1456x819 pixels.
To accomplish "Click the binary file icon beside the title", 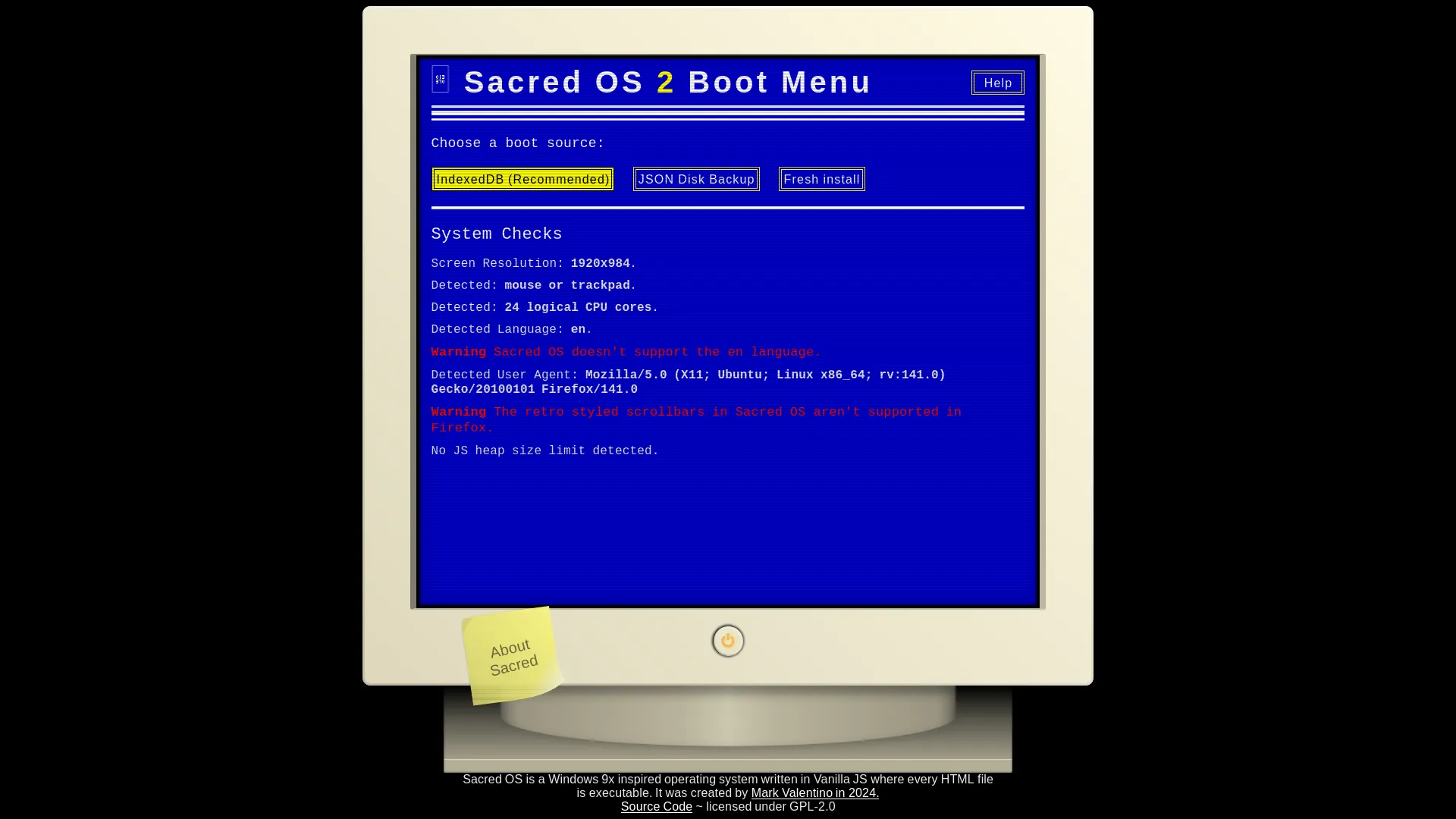I will pos(440,79).
